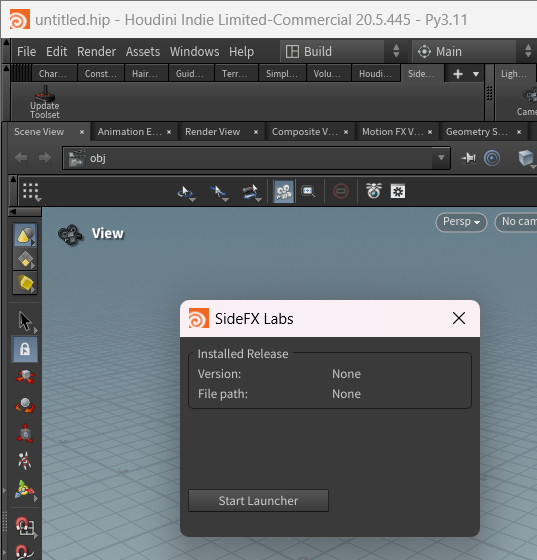Image resolution: width=537 pixels, height=560 pixels.
Task: Click the Update Toolset shelf tool
Action: click(x=45, y=102)
